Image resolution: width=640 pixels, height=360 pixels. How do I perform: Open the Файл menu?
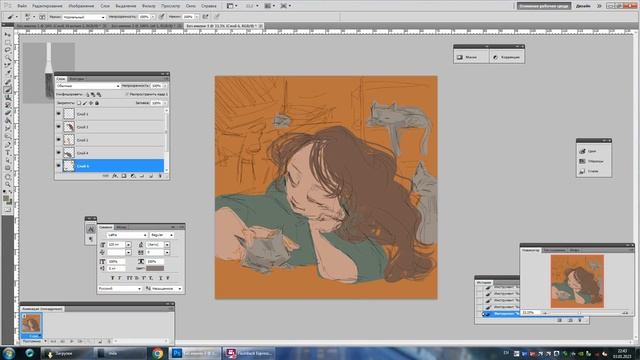pyautogui.click(x=22, y=6)
